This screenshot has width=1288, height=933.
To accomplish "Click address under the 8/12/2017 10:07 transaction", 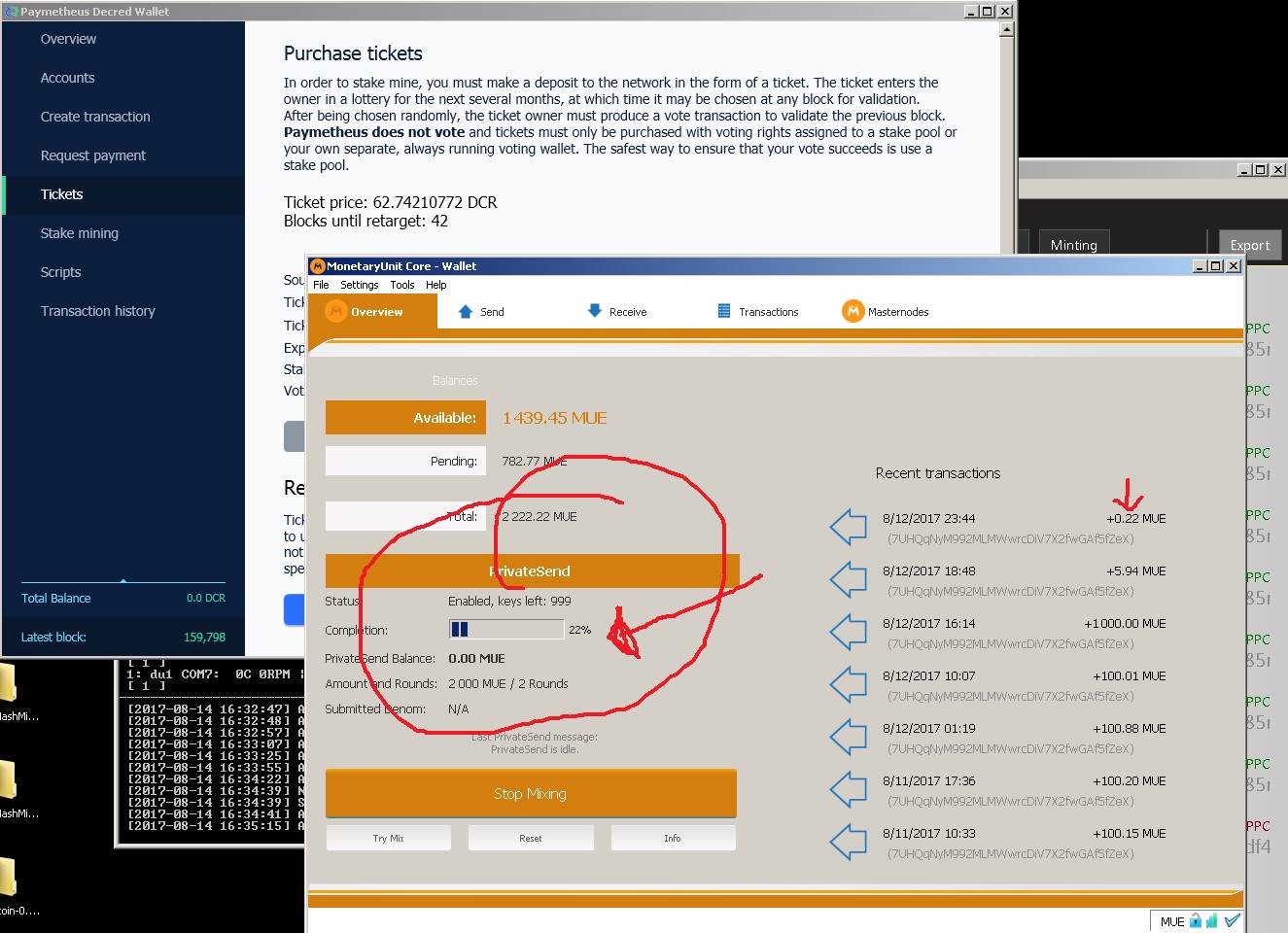I will click(x=1010, y=696).
